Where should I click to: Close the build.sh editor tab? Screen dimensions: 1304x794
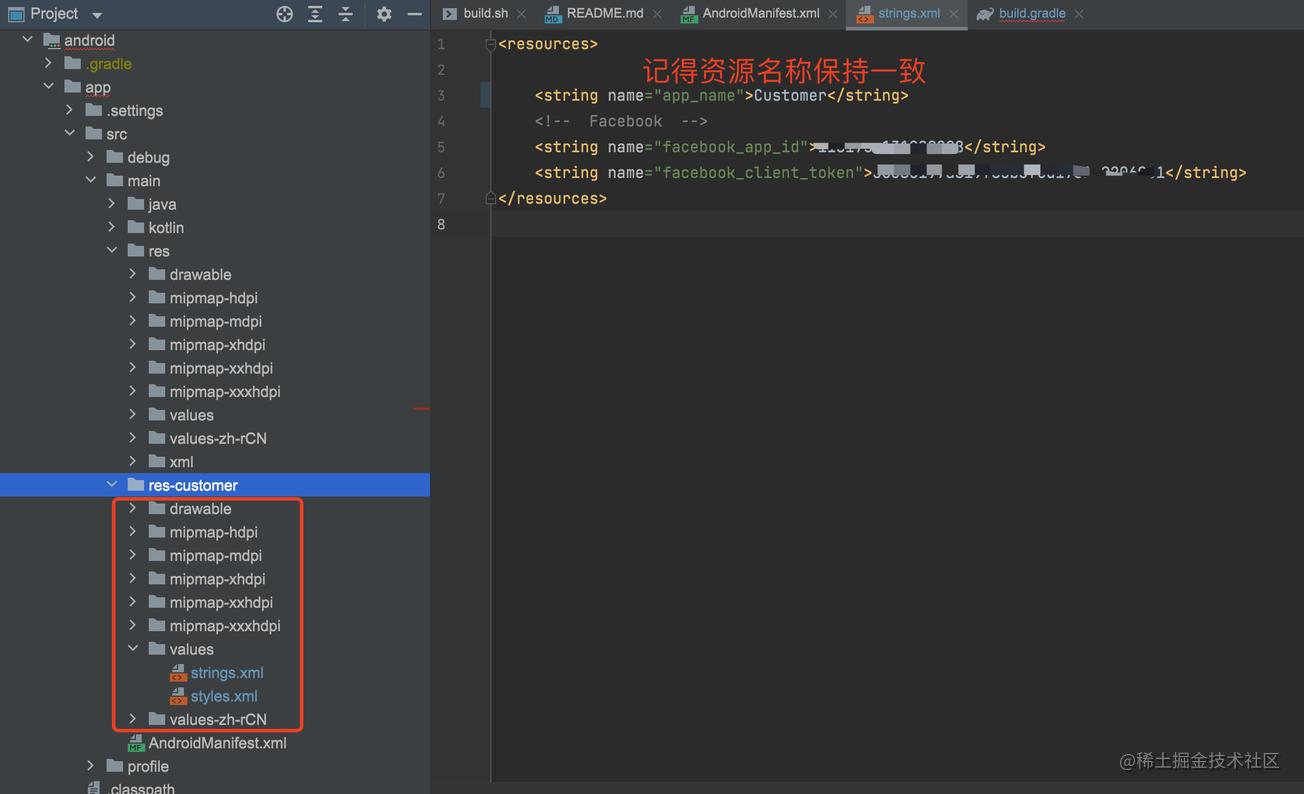(521, 14)
